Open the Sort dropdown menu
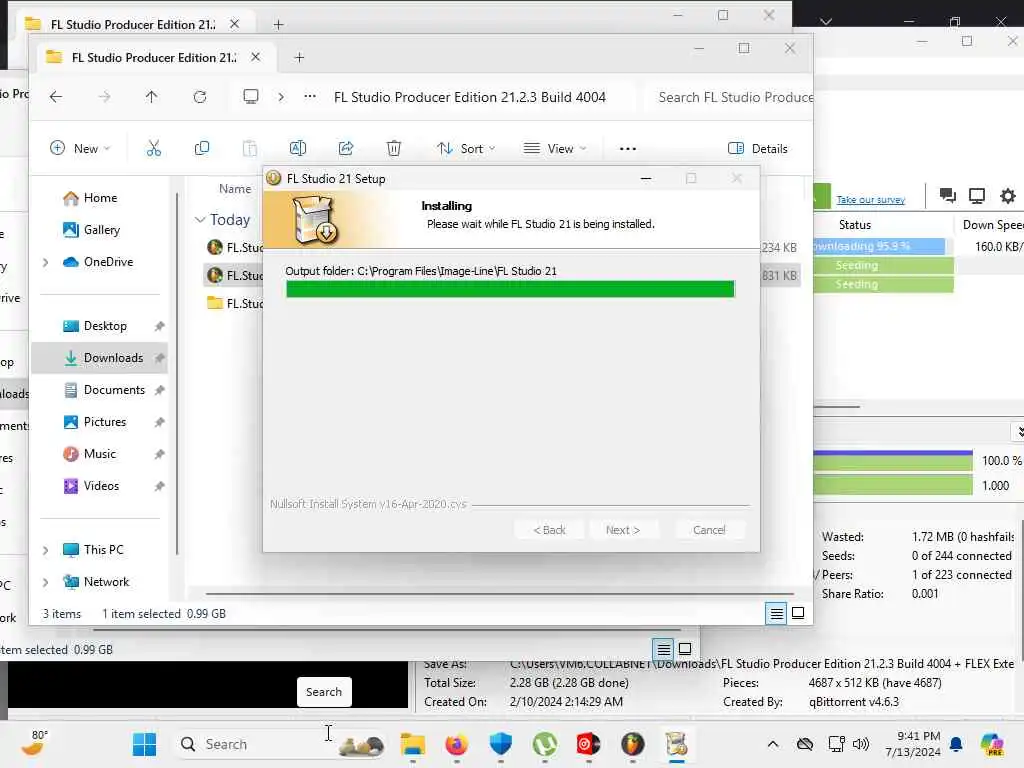The image size is (1024, 768). (x=466, y=149)
